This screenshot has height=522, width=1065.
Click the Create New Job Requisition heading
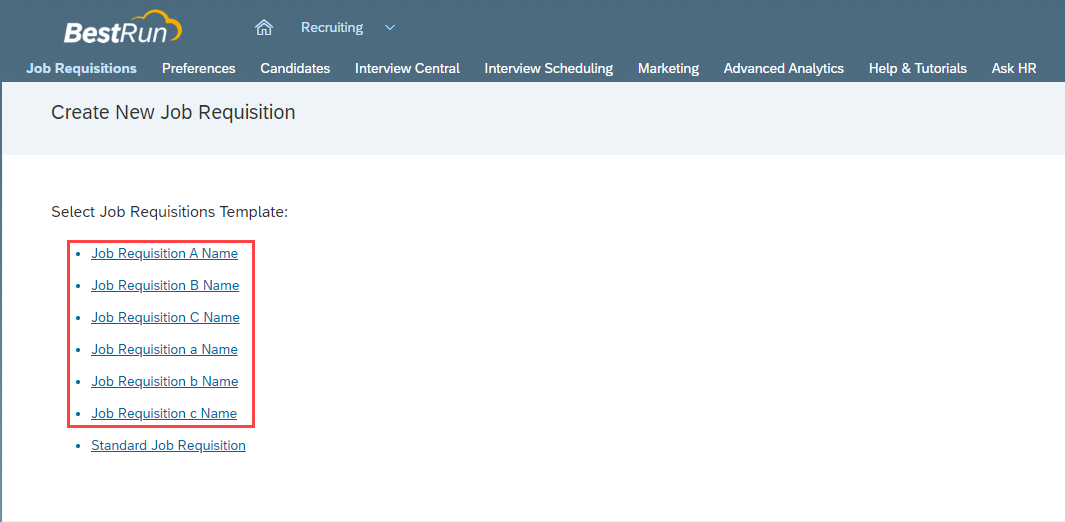(173, 112)
